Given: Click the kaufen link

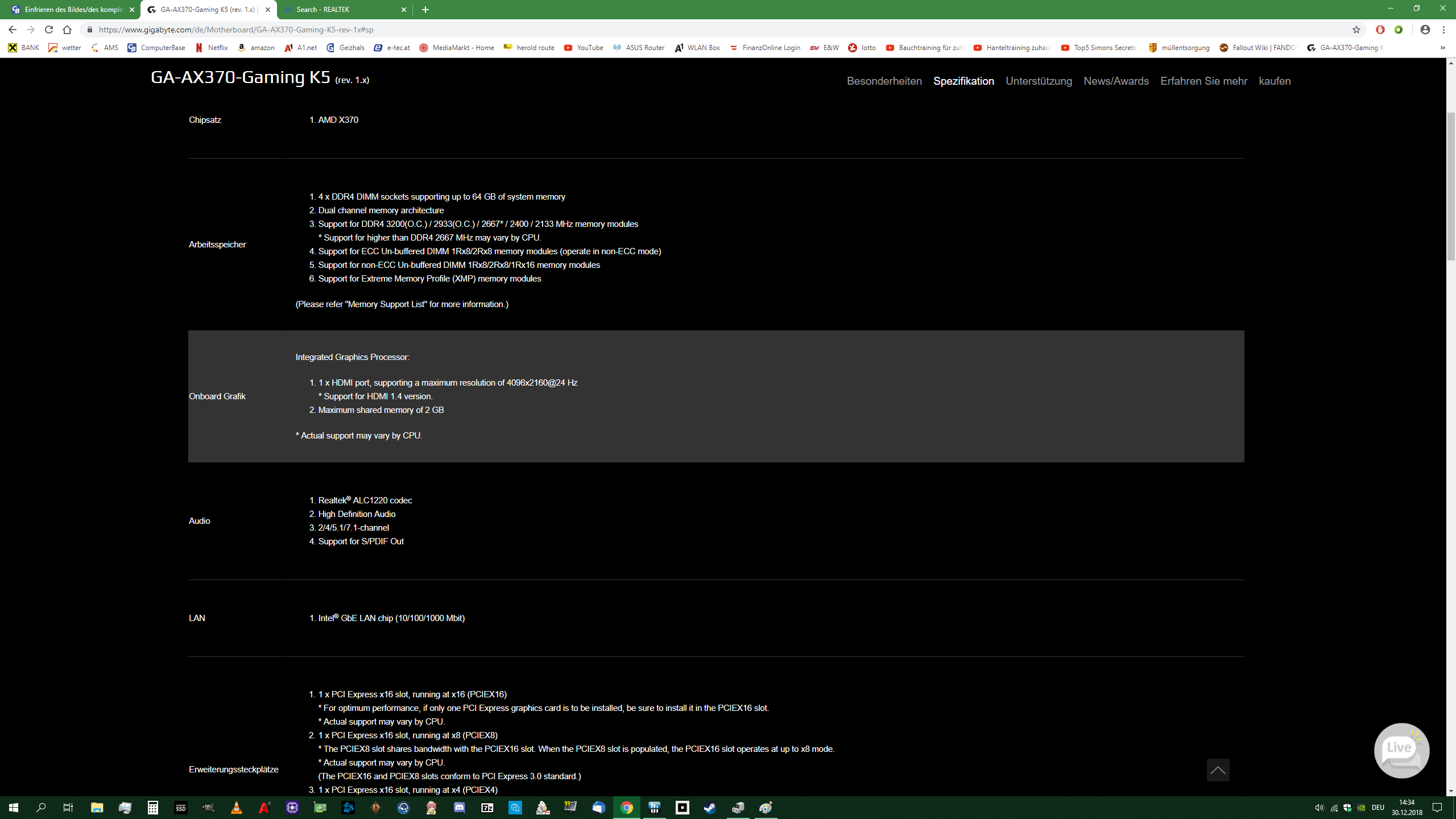Looking at the screenshot, I should point(1275,81).
